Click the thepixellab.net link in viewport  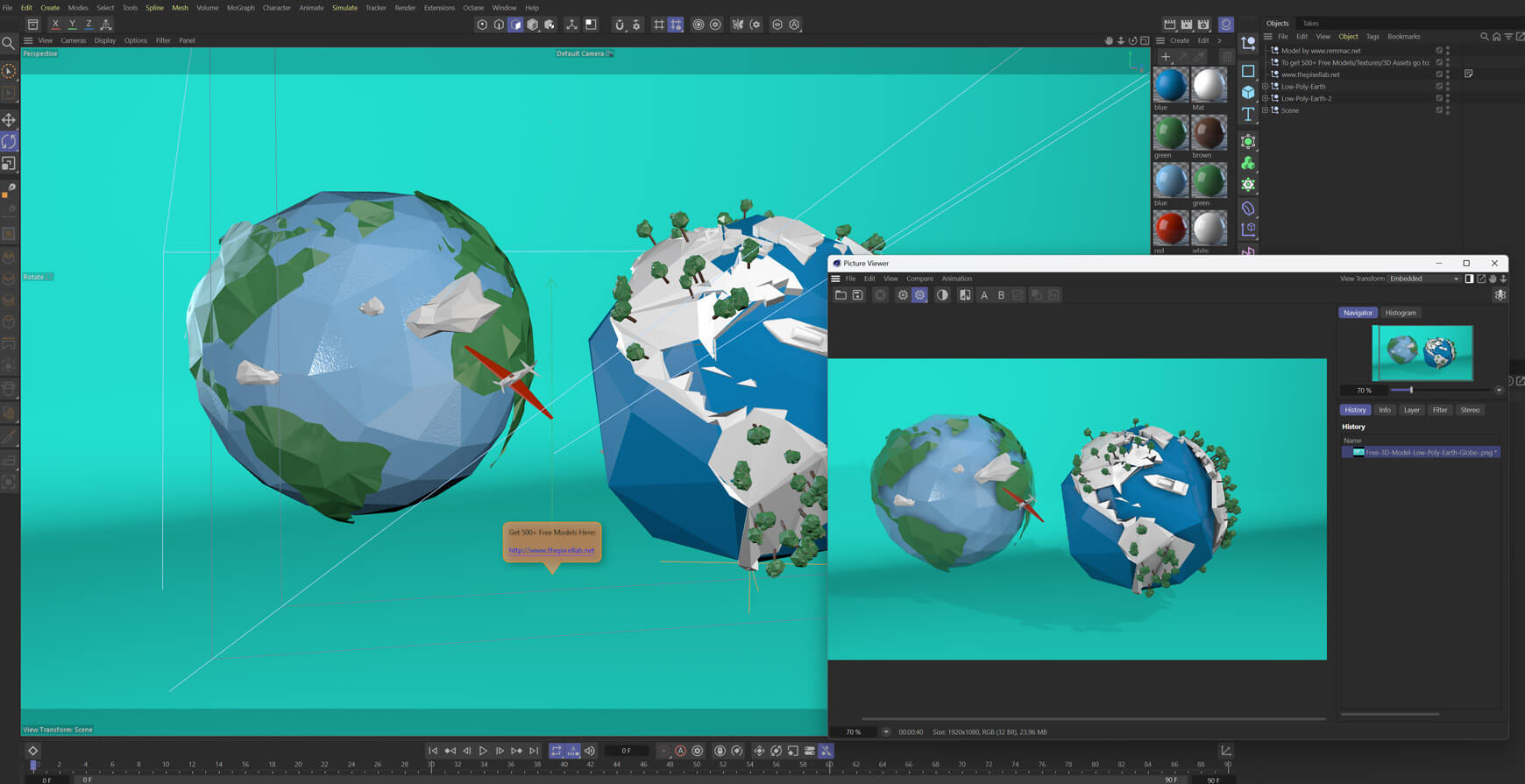click(551, 550)
